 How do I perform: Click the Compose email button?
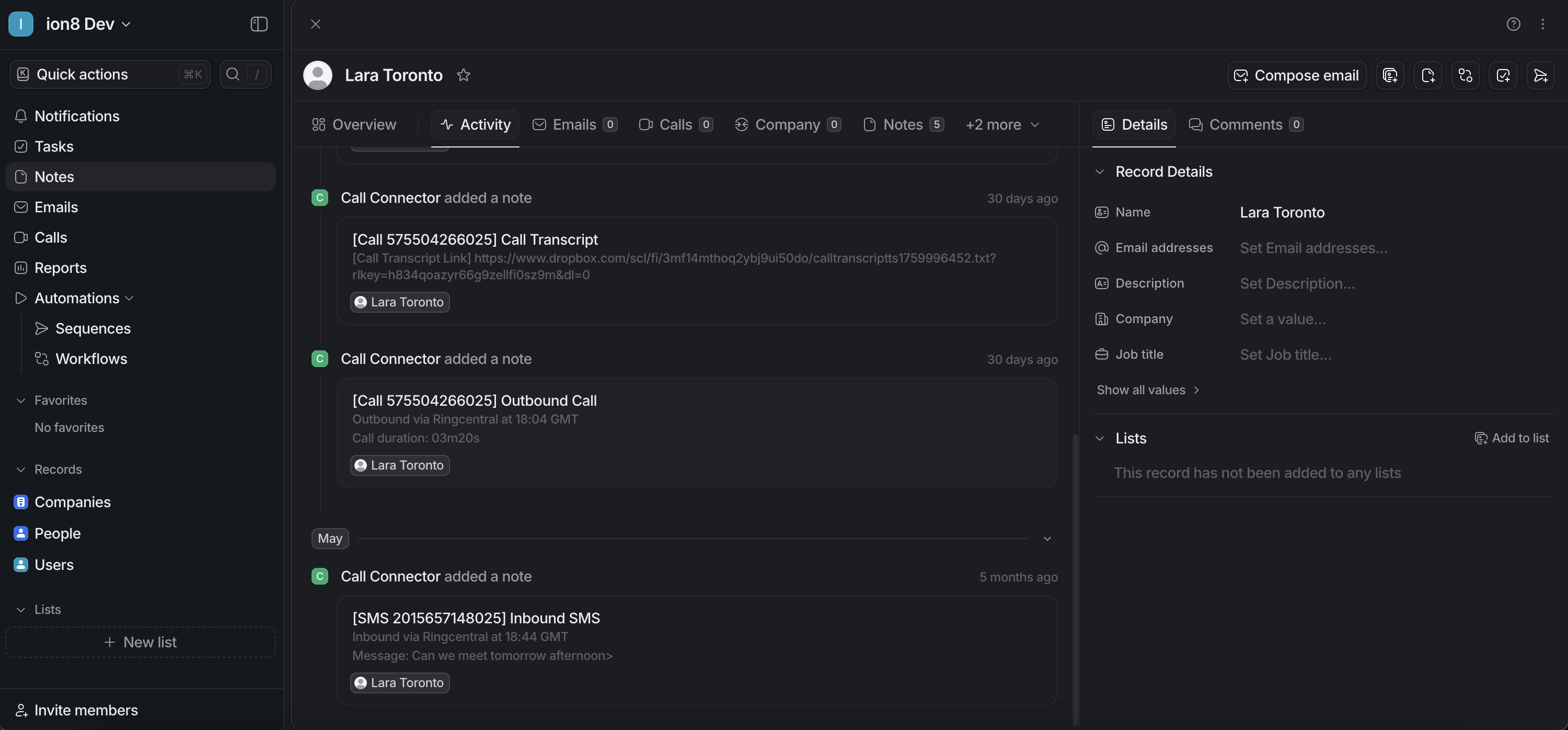[x=1296, y=75]
